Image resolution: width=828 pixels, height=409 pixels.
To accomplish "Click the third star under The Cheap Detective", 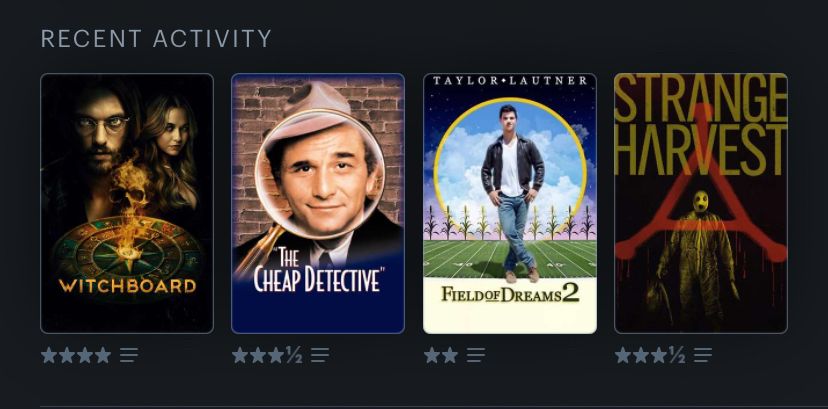I will point(276,355).
